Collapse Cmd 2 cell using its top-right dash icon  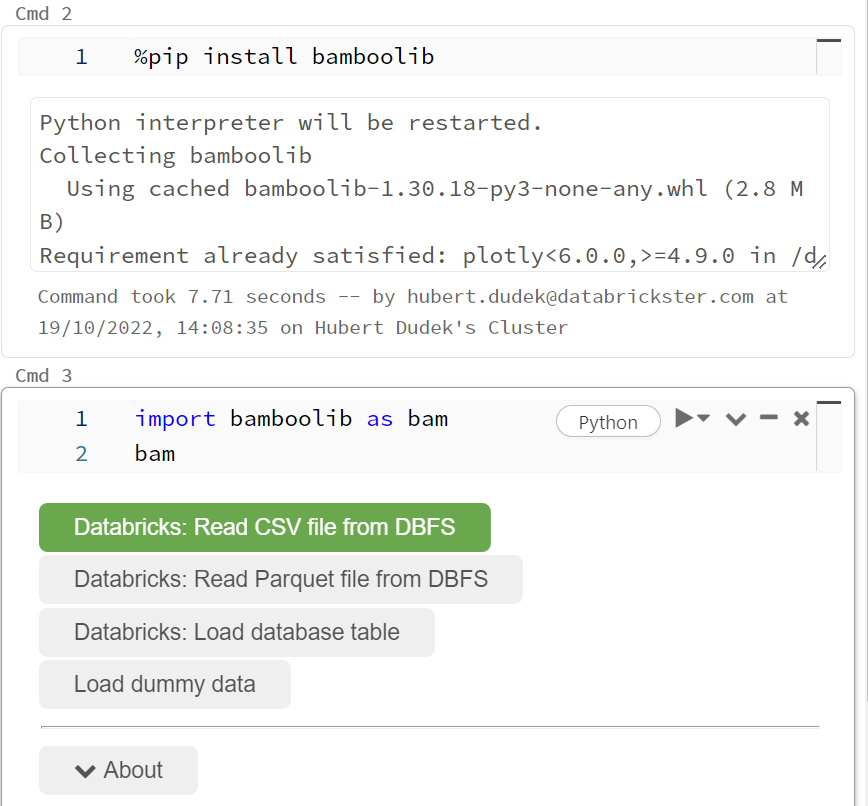click(x=828, y=40)
